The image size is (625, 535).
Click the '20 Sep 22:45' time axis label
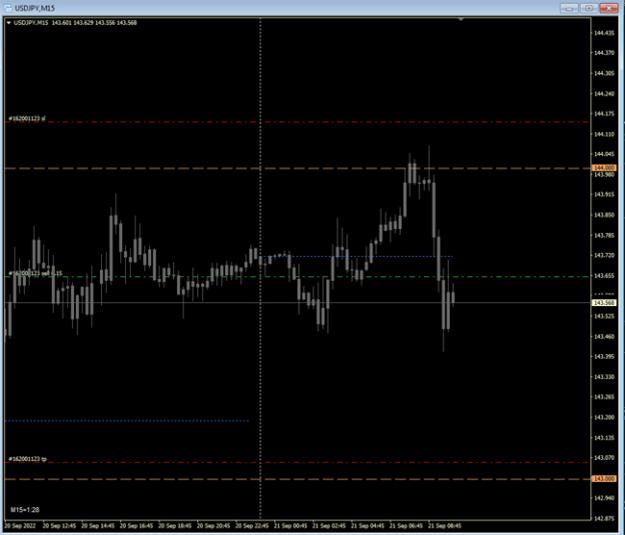(x=252, y=526)
